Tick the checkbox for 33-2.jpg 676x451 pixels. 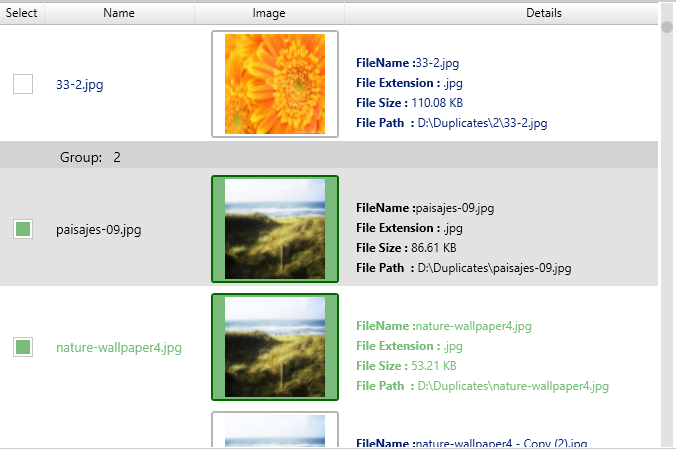[x=23, y=85]
